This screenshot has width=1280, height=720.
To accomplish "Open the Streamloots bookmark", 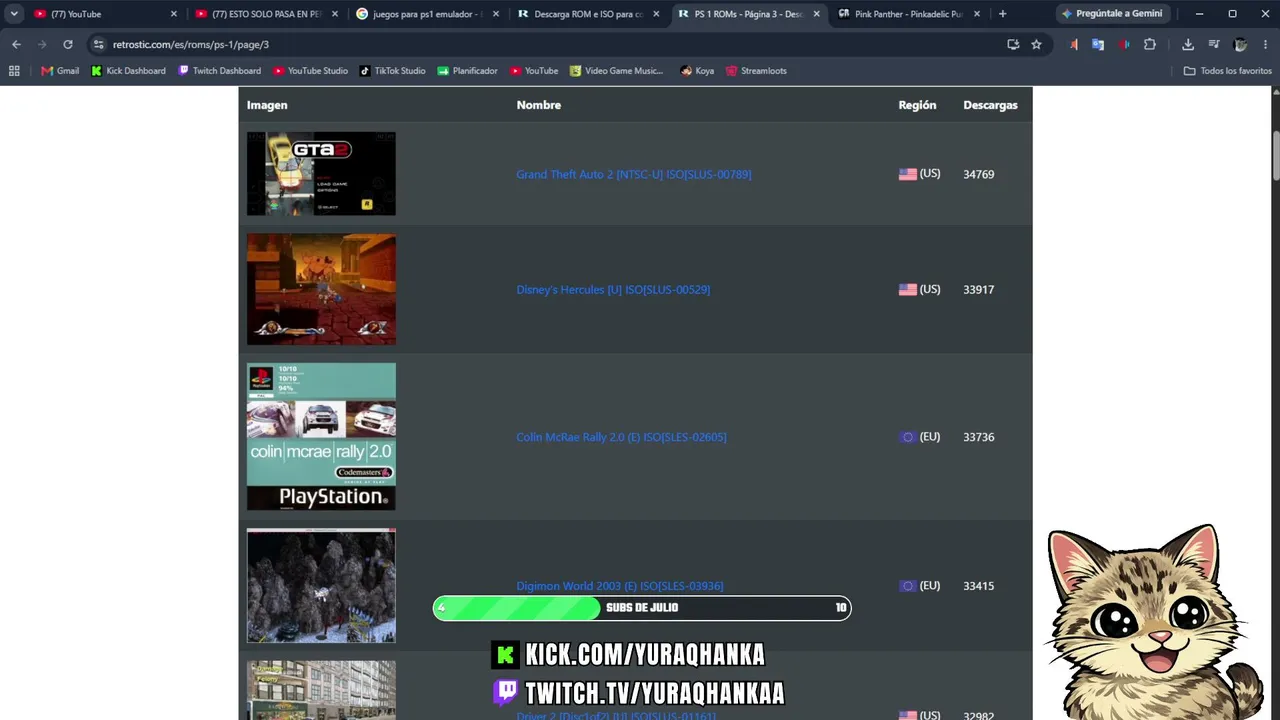I will (756, 71).
